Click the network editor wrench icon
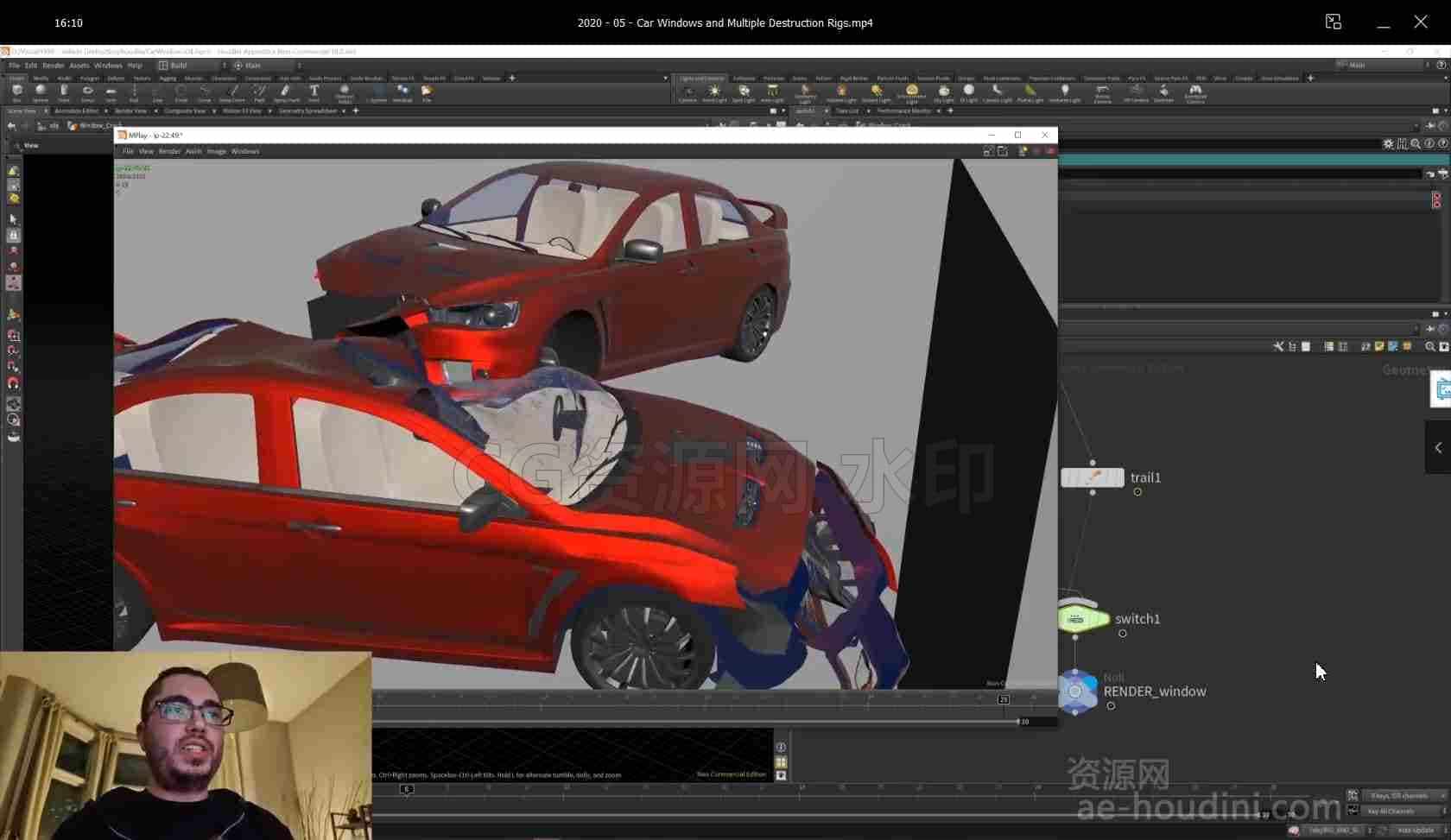Image resolution: width=1451 pixels, height=840 pixels. (x=1278, y=346)
